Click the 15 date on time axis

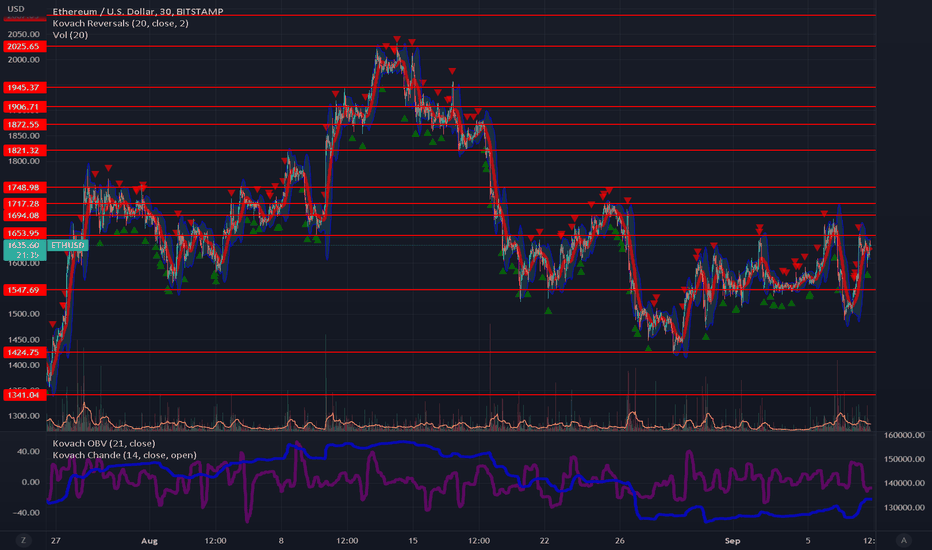coord(413,540)
